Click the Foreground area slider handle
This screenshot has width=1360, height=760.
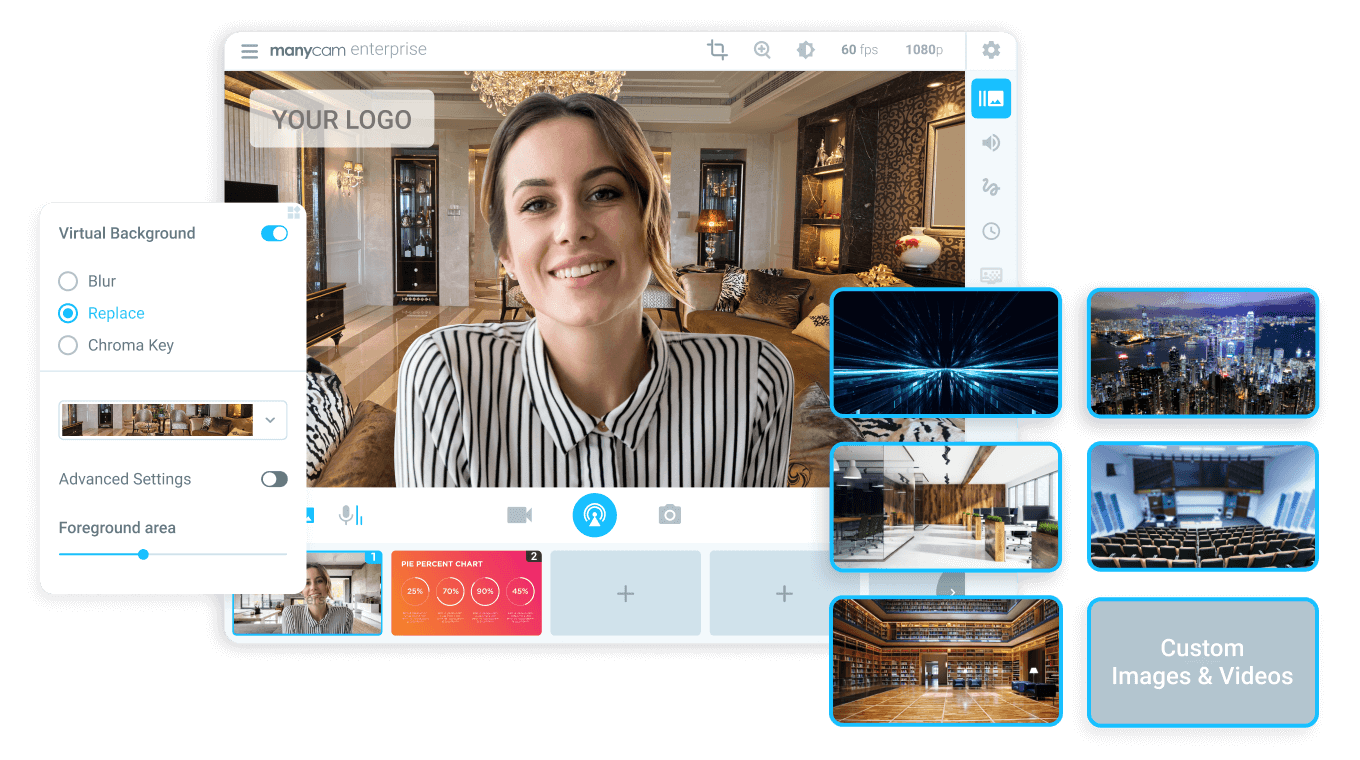tap(143, 554)
